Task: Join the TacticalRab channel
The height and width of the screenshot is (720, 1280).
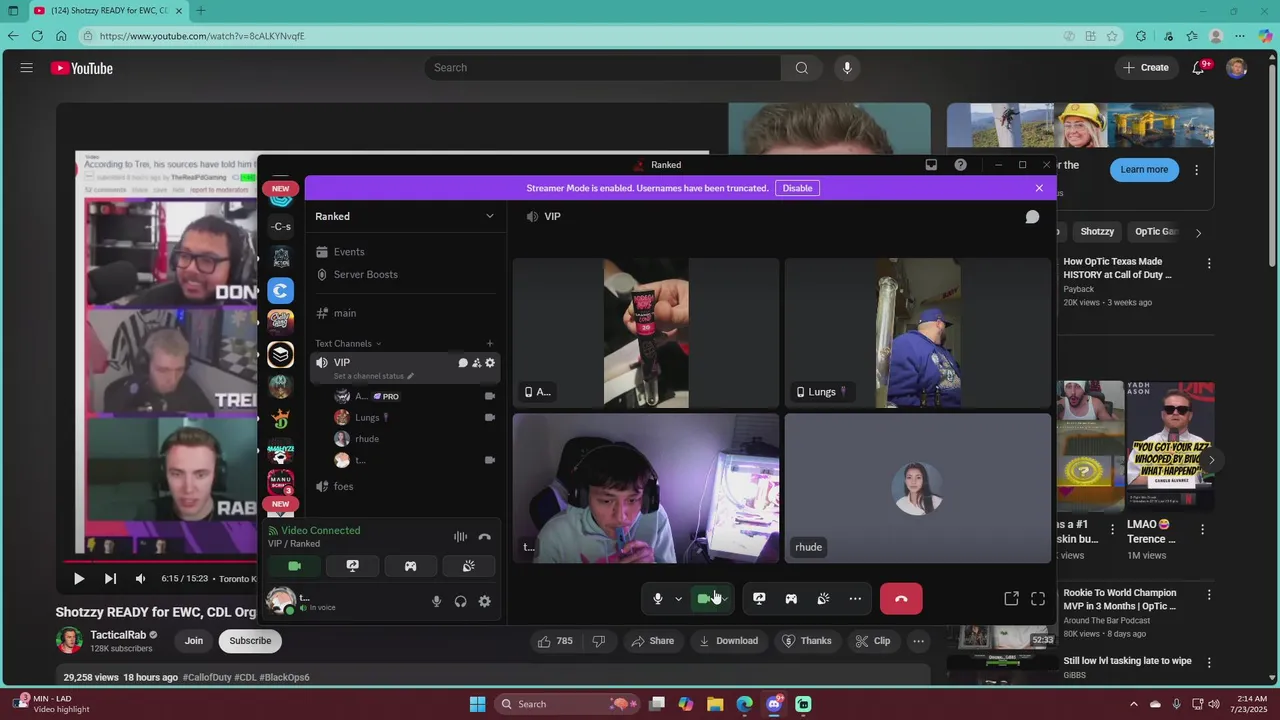Action: coord(193,641)
